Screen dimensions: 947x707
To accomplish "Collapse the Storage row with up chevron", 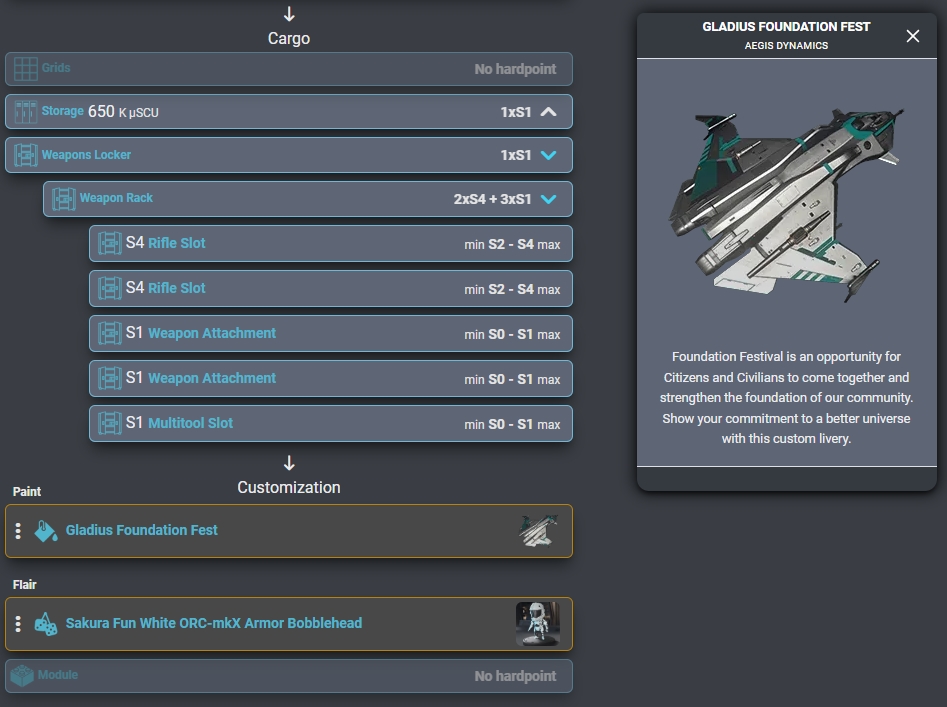I will coord(548,112).
